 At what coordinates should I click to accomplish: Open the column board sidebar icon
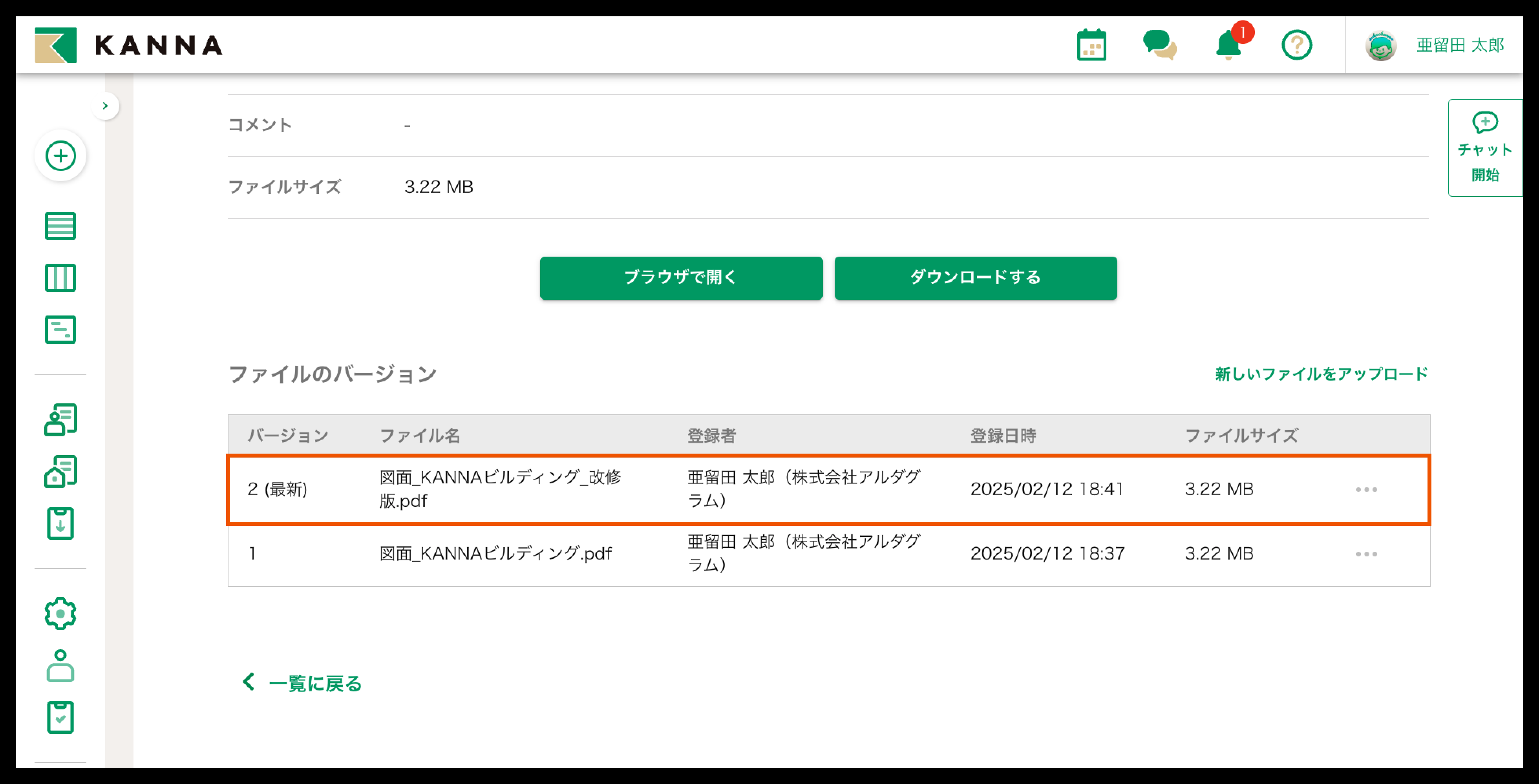60,278
